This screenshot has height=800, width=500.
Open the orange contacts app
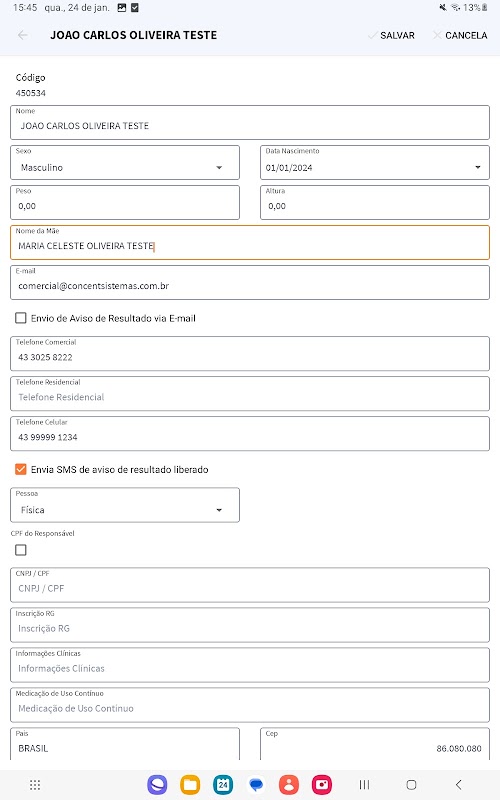pos(289,785)
